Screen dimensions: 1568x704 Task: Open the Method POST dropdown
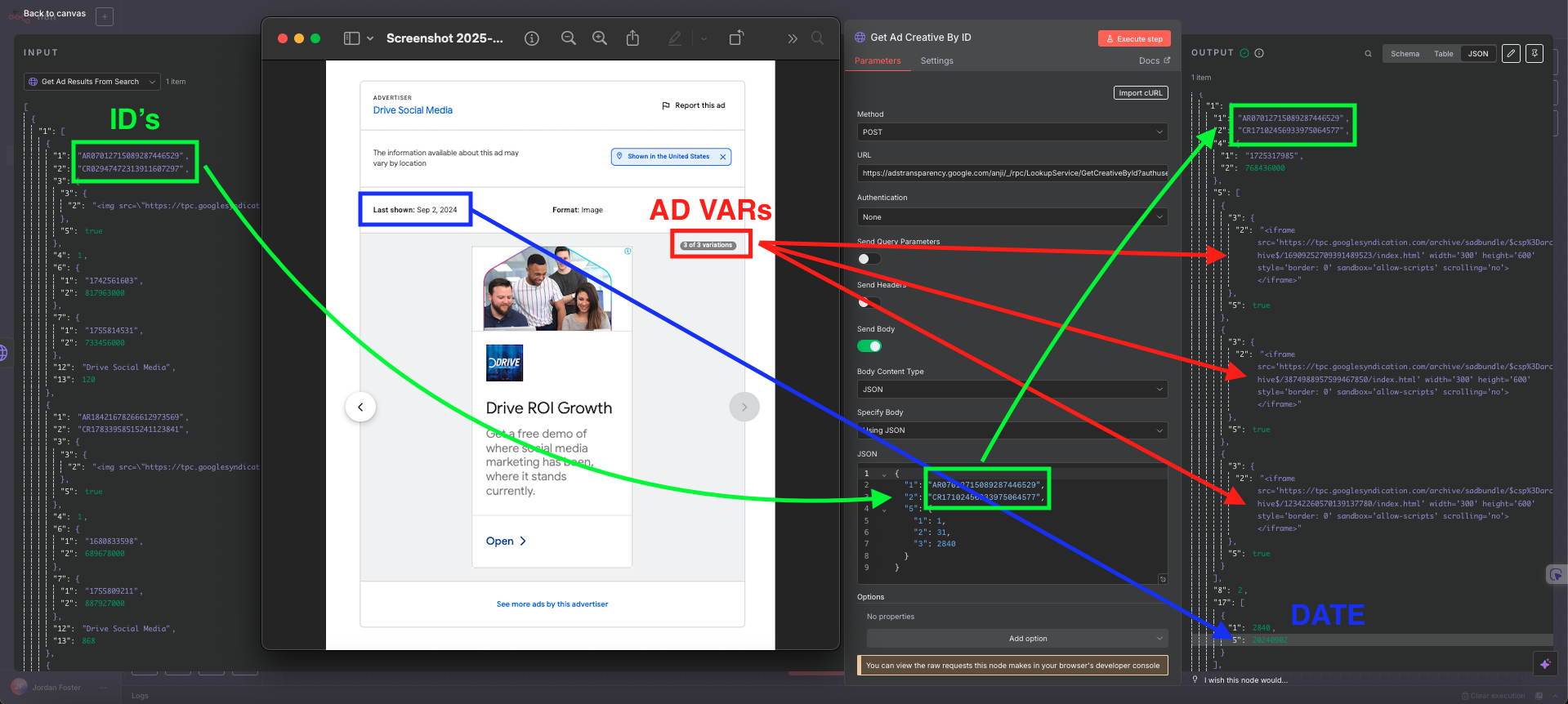(x=1012, y=132)
